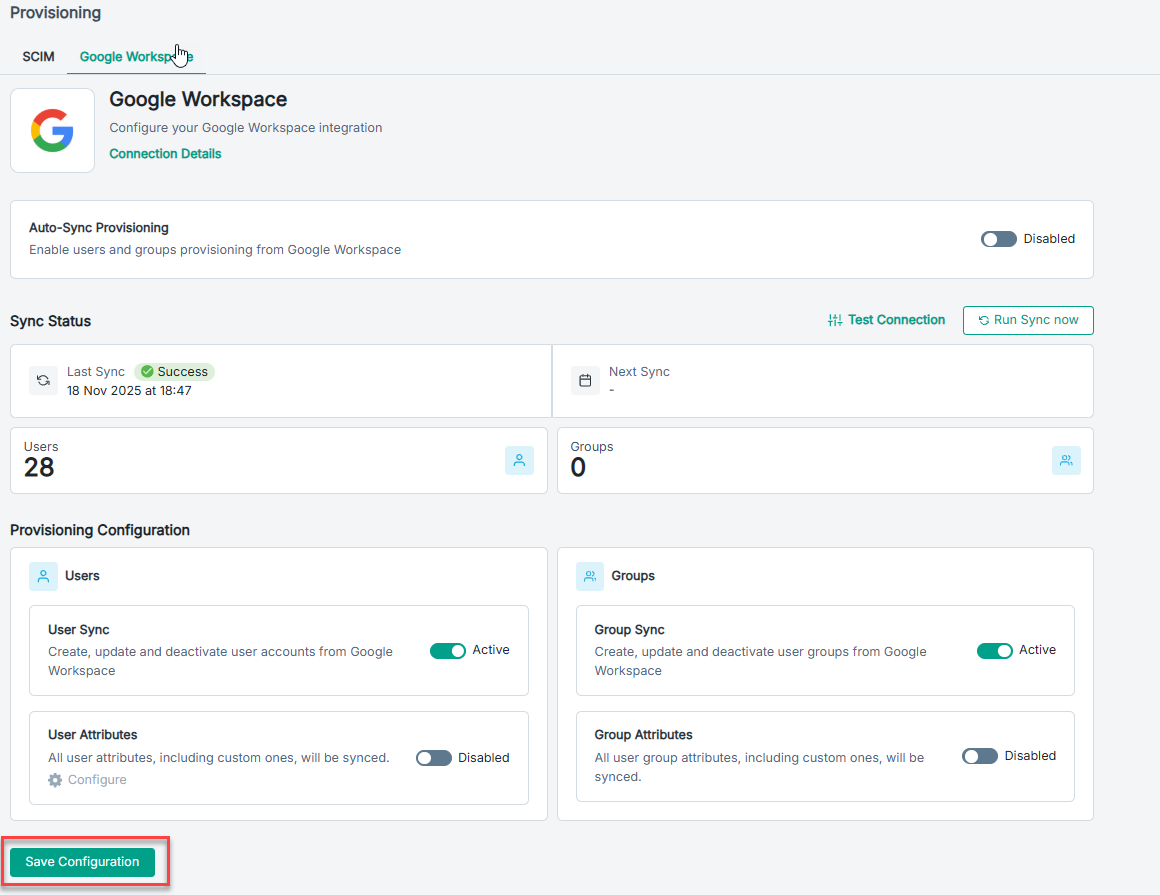Enable the User Attributes toggle
This screenshot has width=1160, height=895.
click(x=434, y=758)
